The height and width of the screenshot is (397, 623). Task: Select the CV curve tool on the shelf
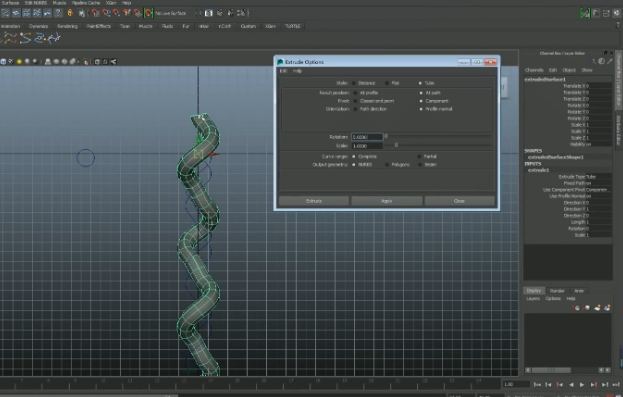pos(10,38)
